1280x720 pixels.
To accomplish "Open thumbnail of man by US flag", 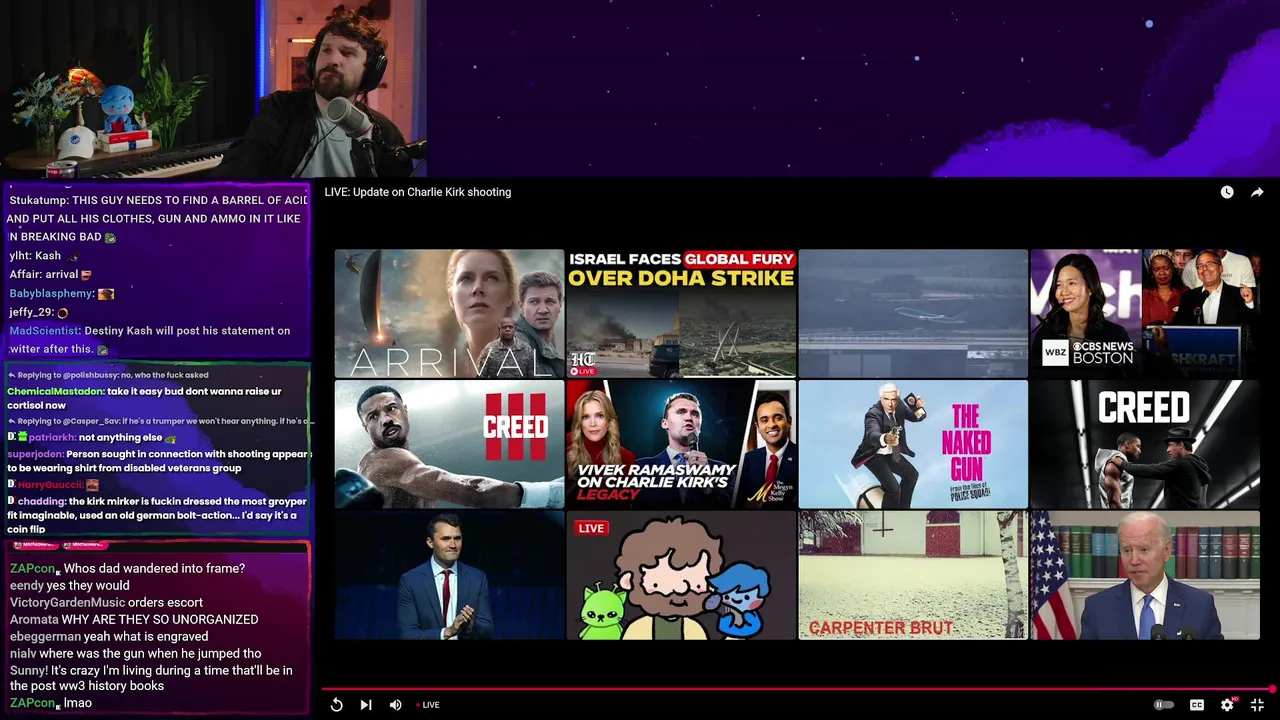I will click(x=1145, y=575).
